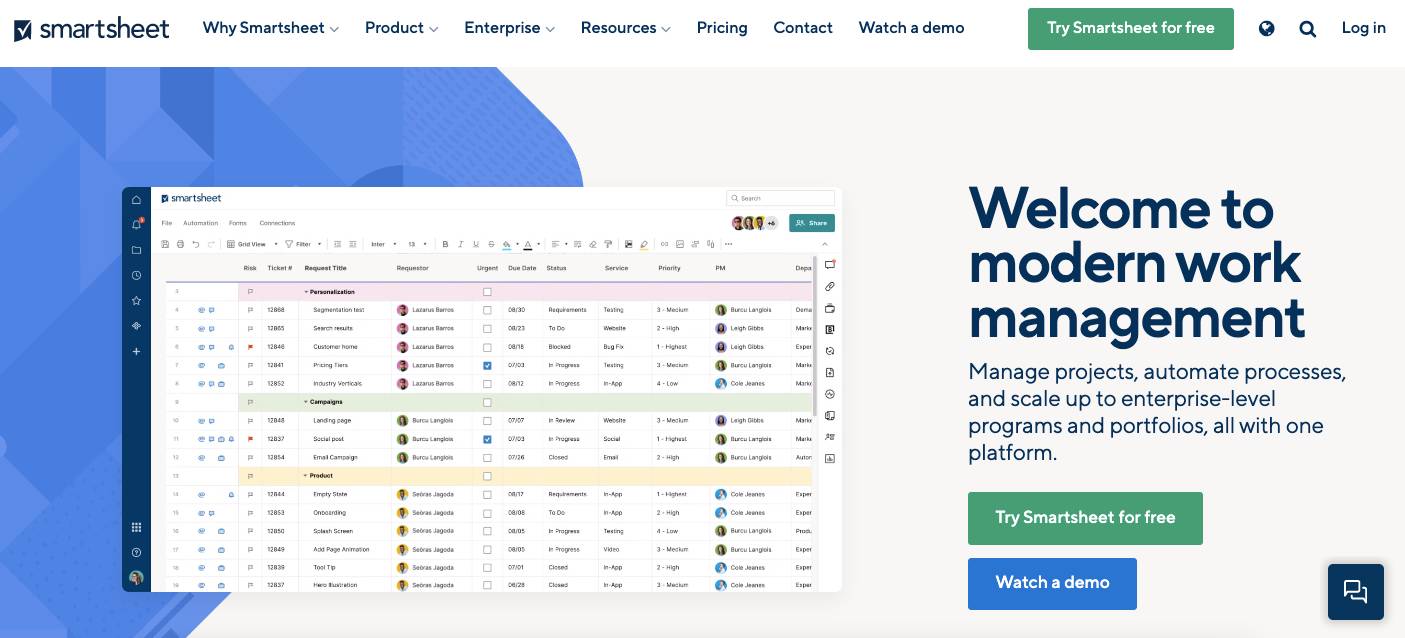Click the format painter icon
The image size is (1405, 638).
pos(608,244)
